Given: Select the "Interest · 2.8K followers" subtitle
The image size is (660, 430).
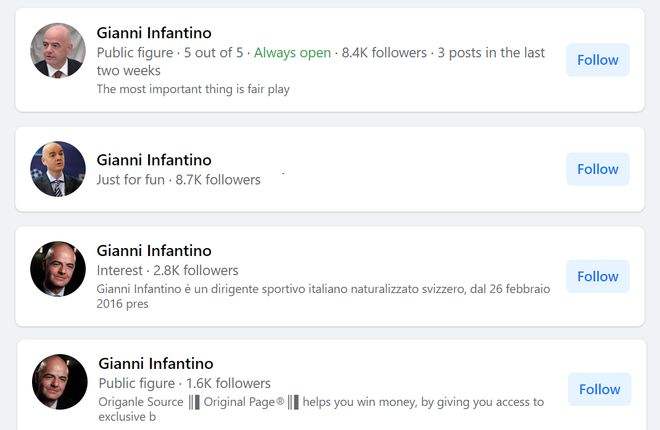Looking at the screenshot, I should (x=168, y=270).
